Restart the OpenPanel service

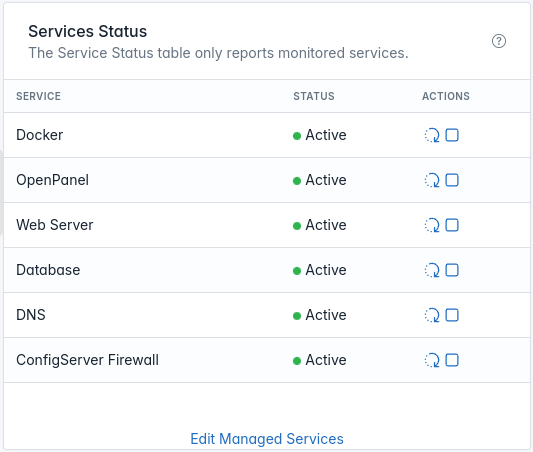(432, 180)
